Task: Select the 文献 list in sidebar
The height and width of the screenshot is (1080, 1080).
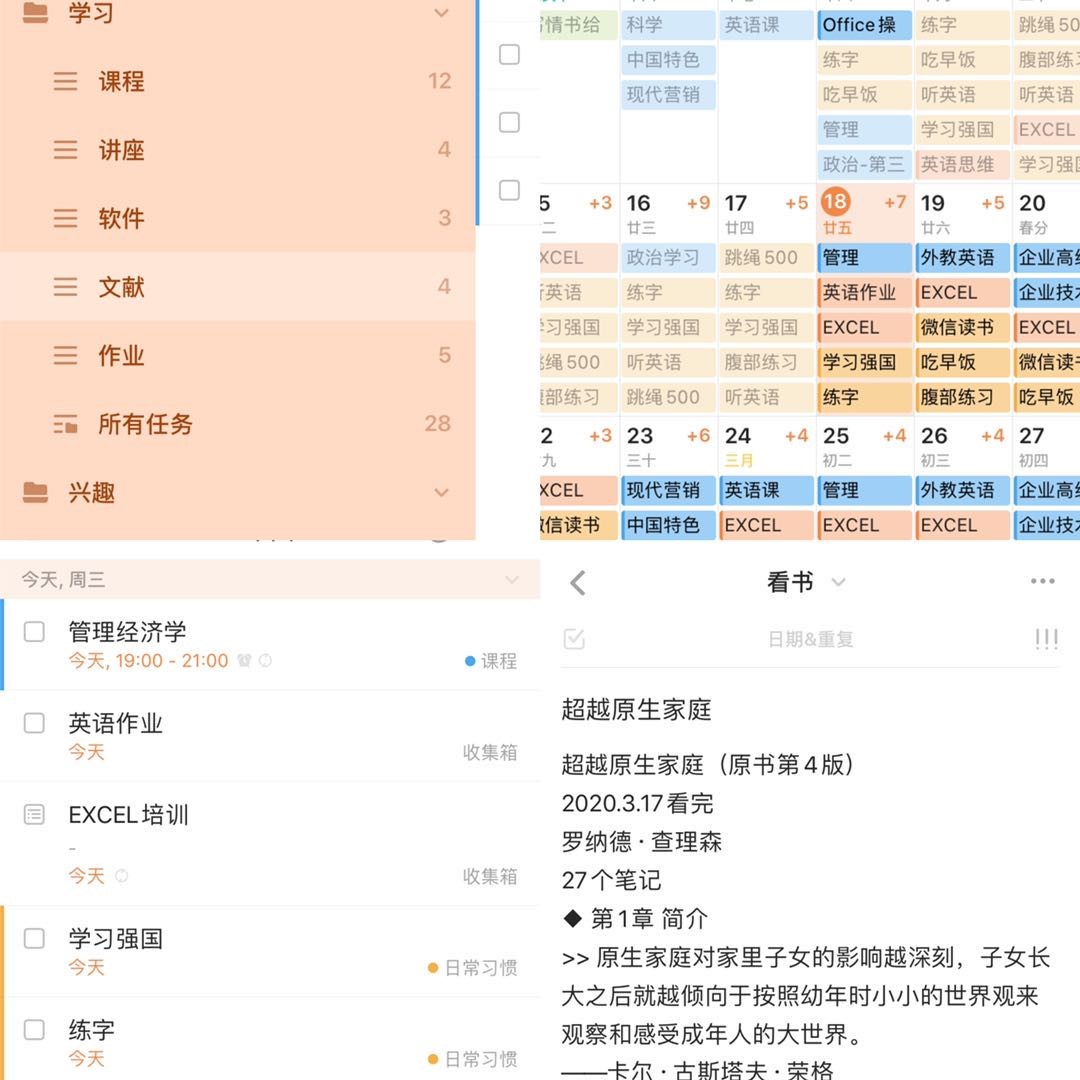Action: click(x=122, y=287)
